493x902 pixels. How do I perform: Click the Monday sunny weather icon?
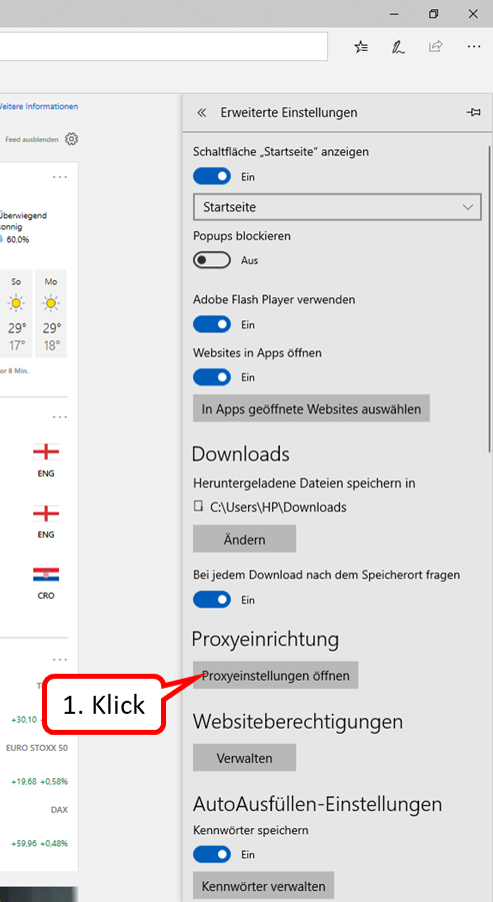coord(51,302)
